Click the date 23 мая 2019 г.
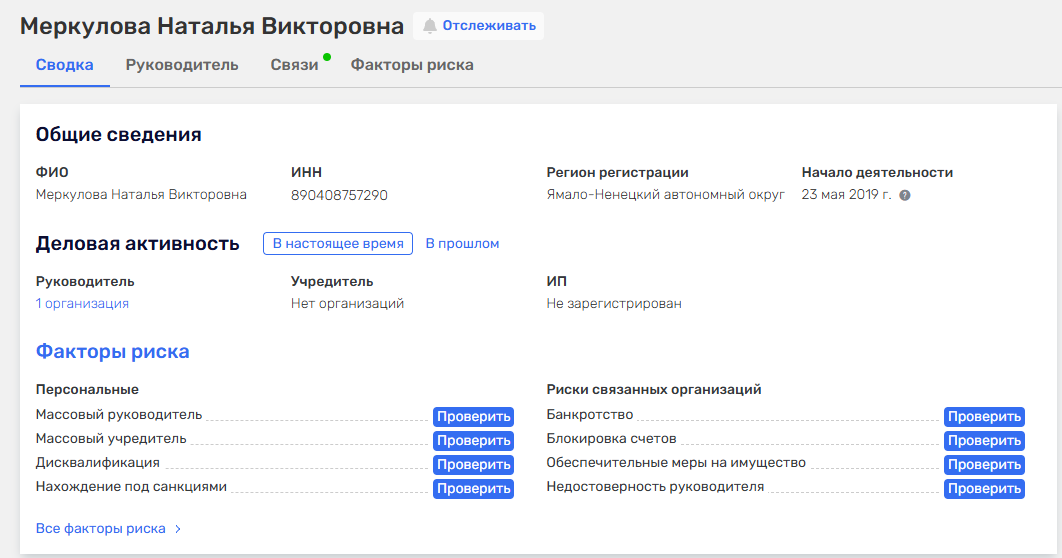1062x558 pixels. click(846, 195)
